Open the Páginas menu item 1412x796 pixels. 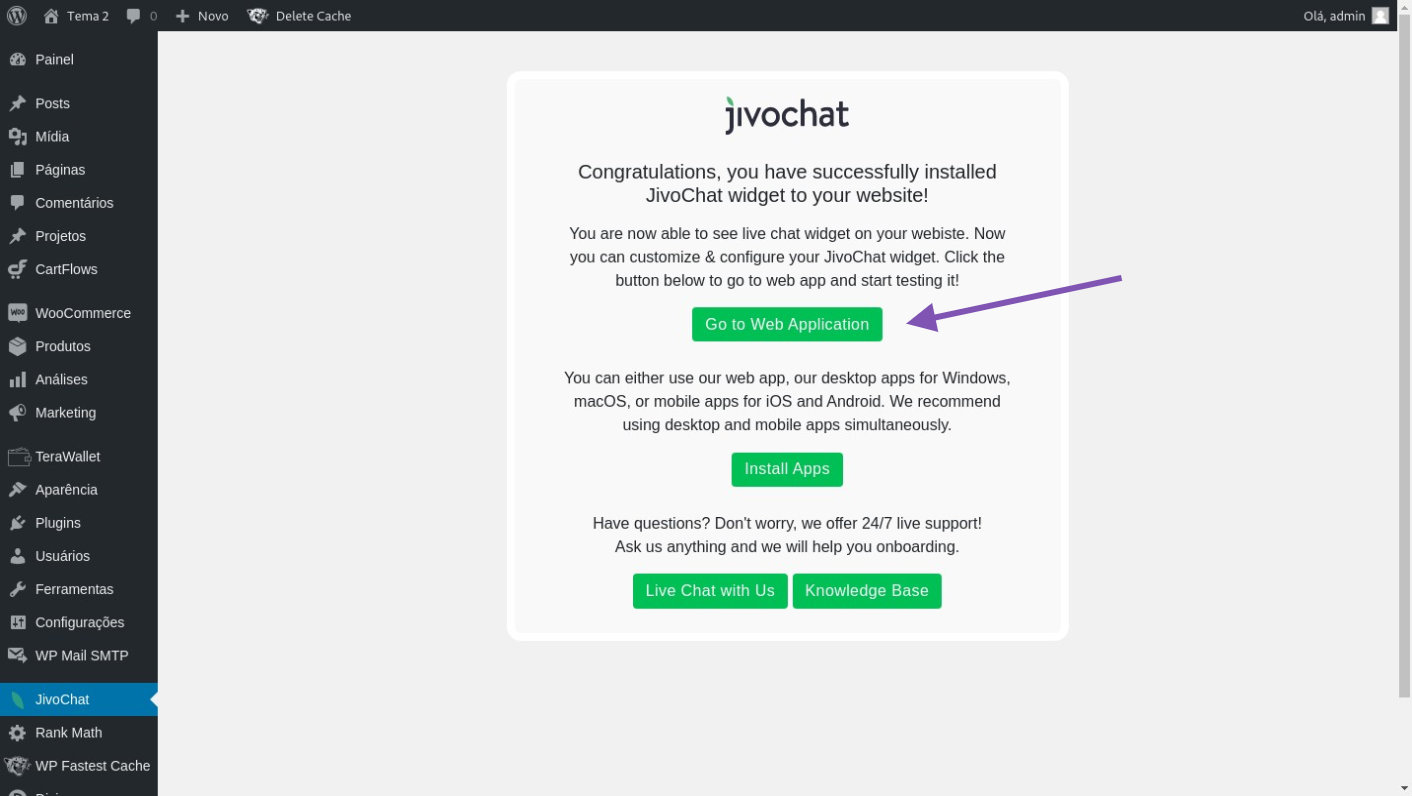pos(79,170)
